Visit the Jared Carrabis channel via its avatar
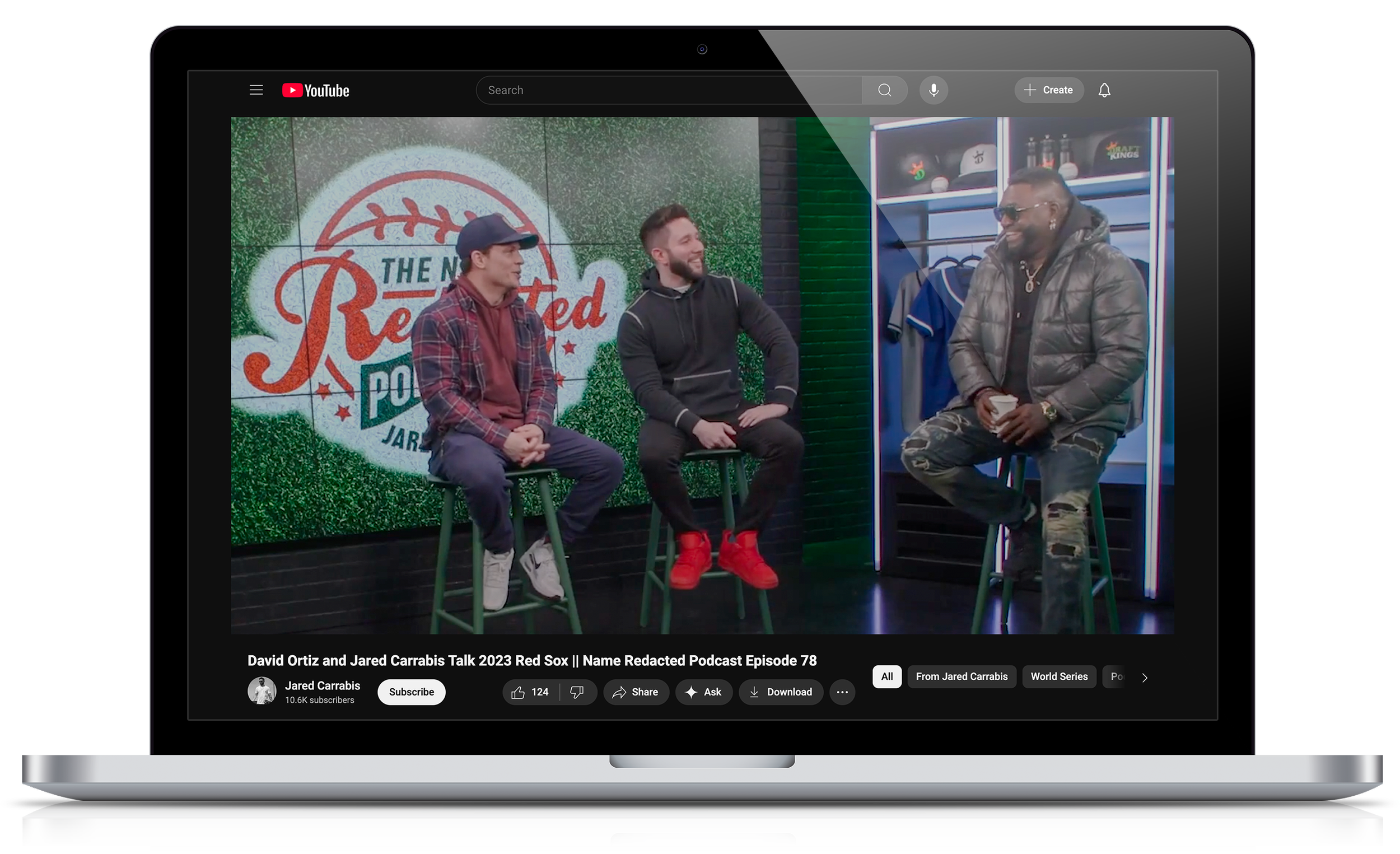 tap(262, 692)
